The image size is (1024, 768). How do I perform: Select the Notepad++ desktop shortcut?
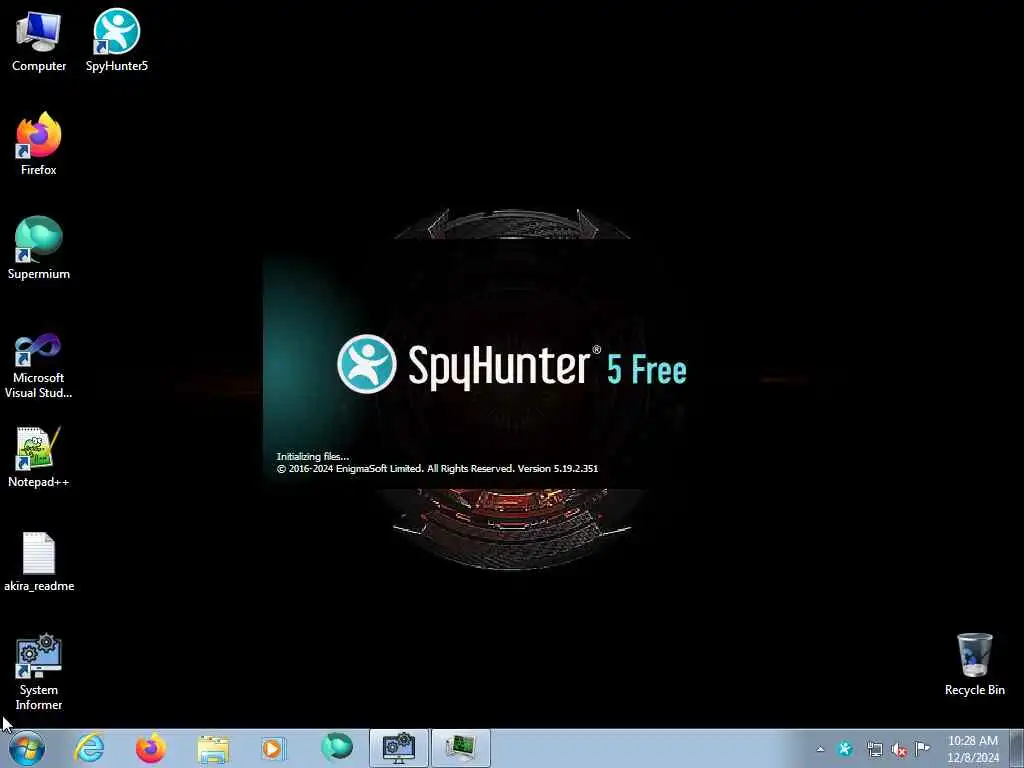tap(39, 457)
